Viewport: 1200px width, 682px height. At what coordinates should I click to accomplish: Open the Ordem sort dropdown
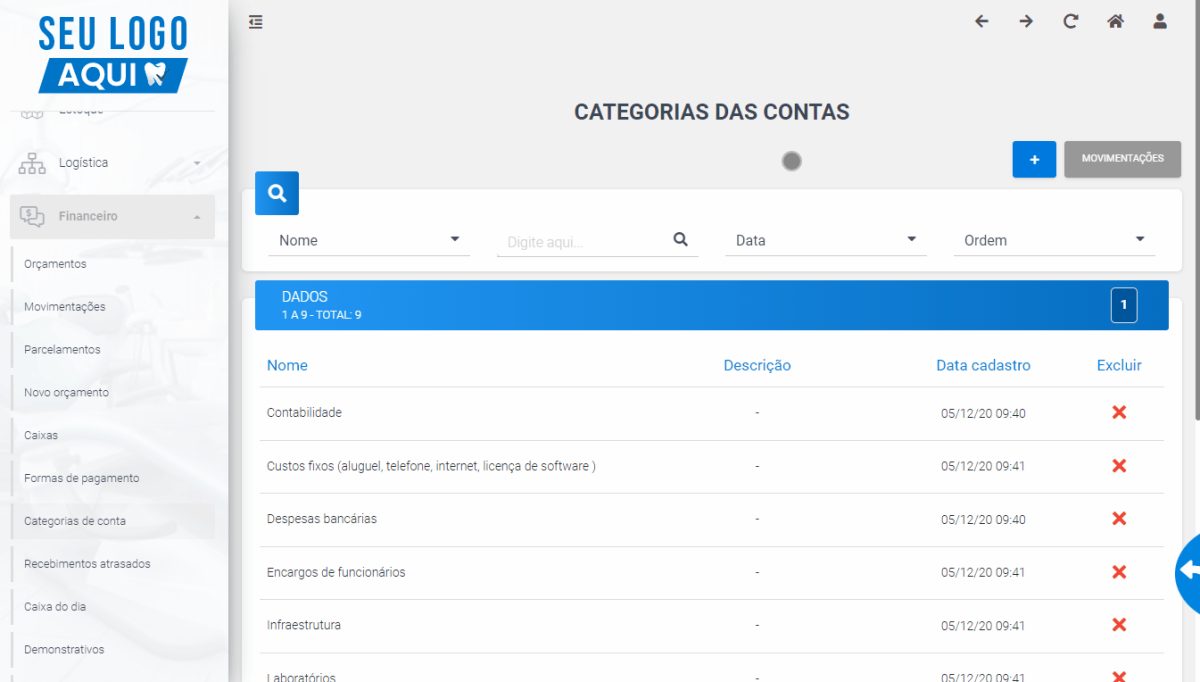tap(1054, 240)
